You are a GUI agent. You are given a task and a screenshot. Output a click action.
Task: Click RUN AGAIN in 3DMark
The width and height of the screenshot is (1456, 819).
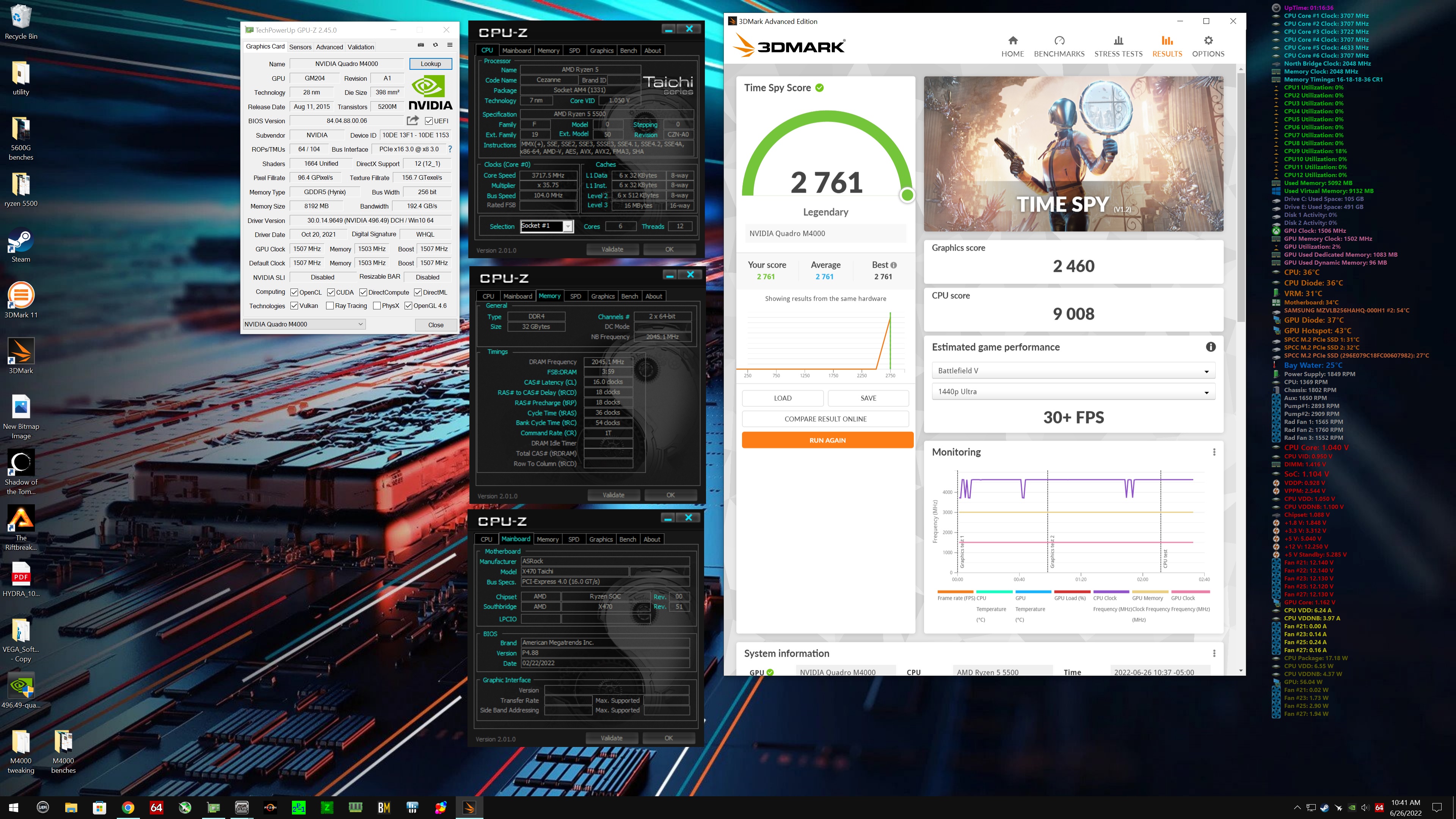coord(827,440)
